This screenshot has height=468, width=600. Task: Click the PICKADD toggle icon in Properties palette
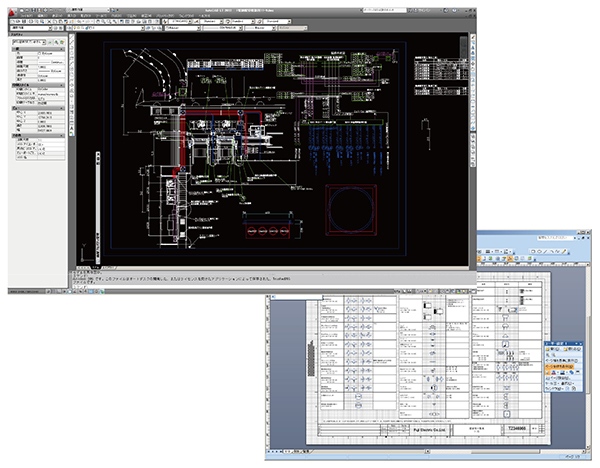point(51,42)
